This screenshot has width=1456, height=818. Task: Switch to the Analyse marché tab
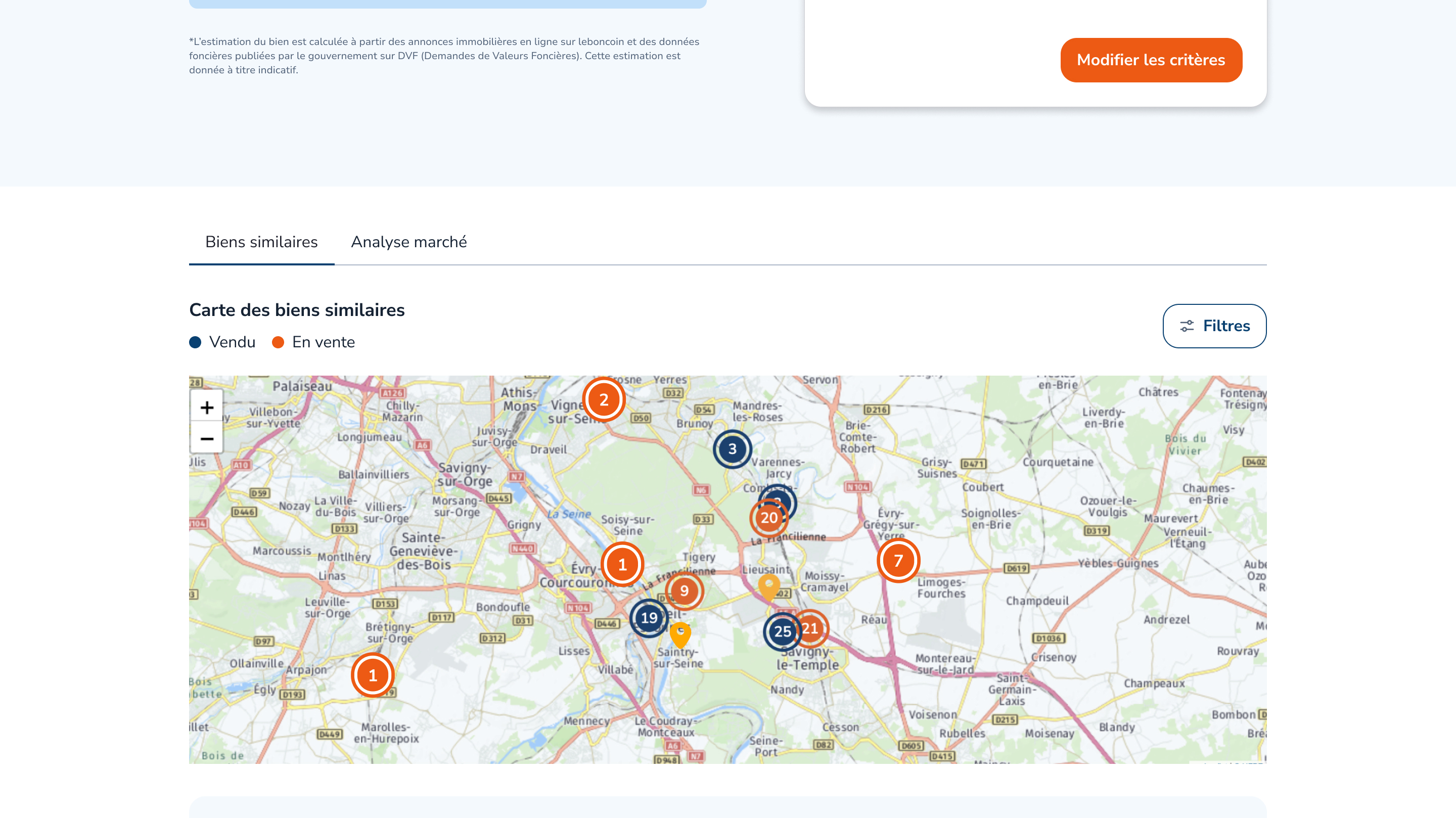(x=408, y=242)
